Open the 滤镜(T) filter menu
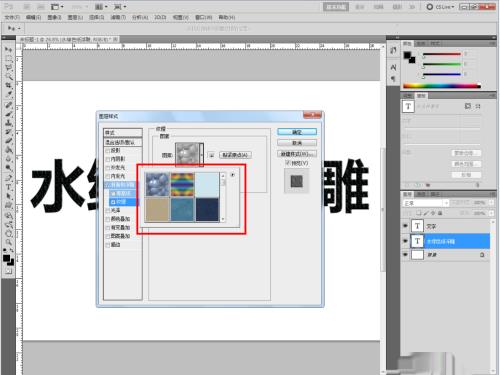The image size is (500, 375). (118, 17)
